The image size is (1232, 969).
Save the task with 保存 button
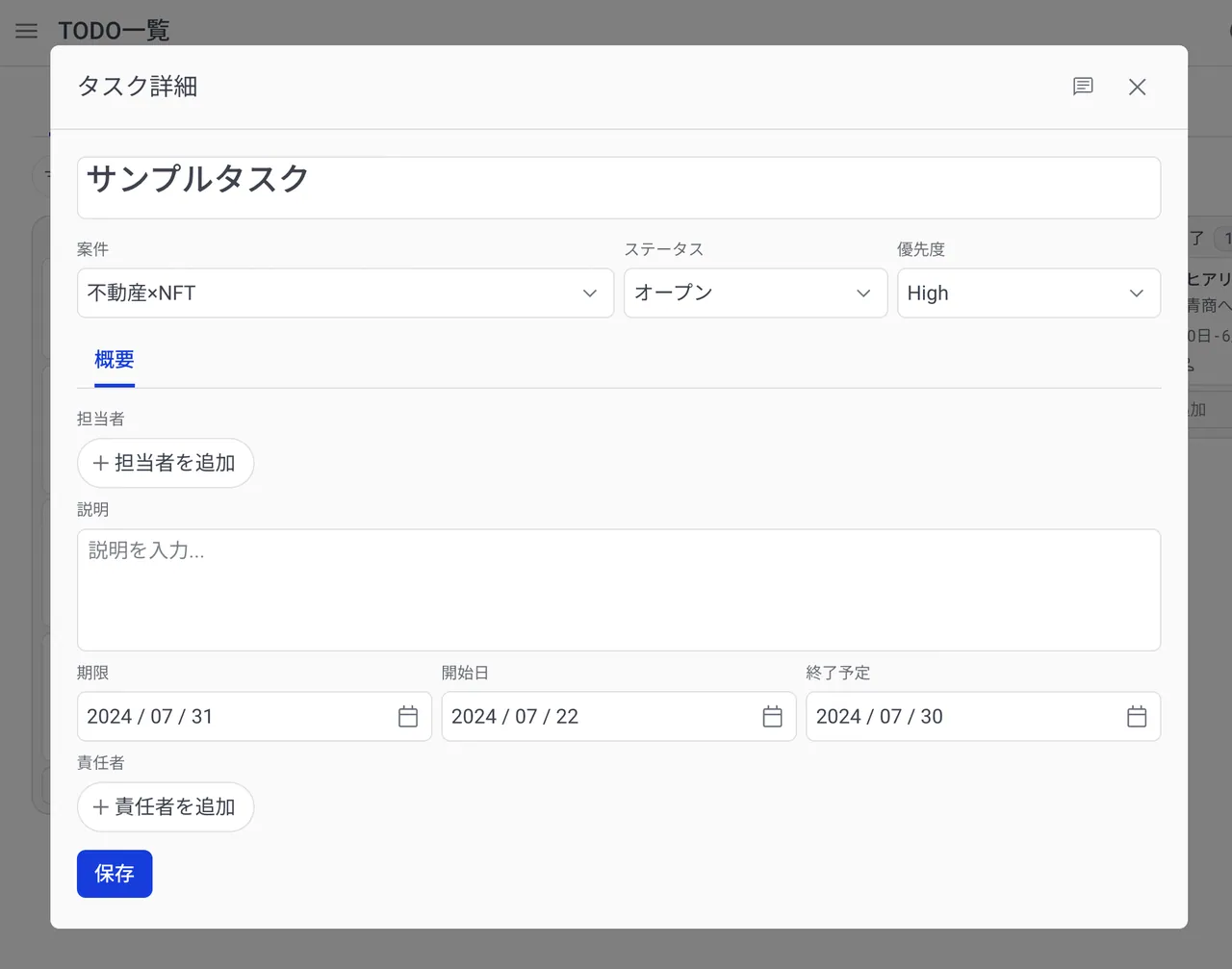115,874
